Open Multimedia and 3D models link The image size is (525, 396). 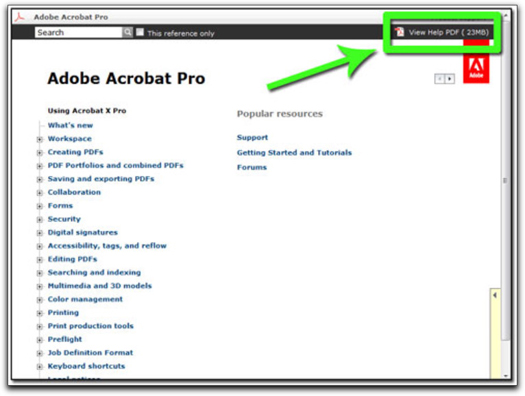99,286
